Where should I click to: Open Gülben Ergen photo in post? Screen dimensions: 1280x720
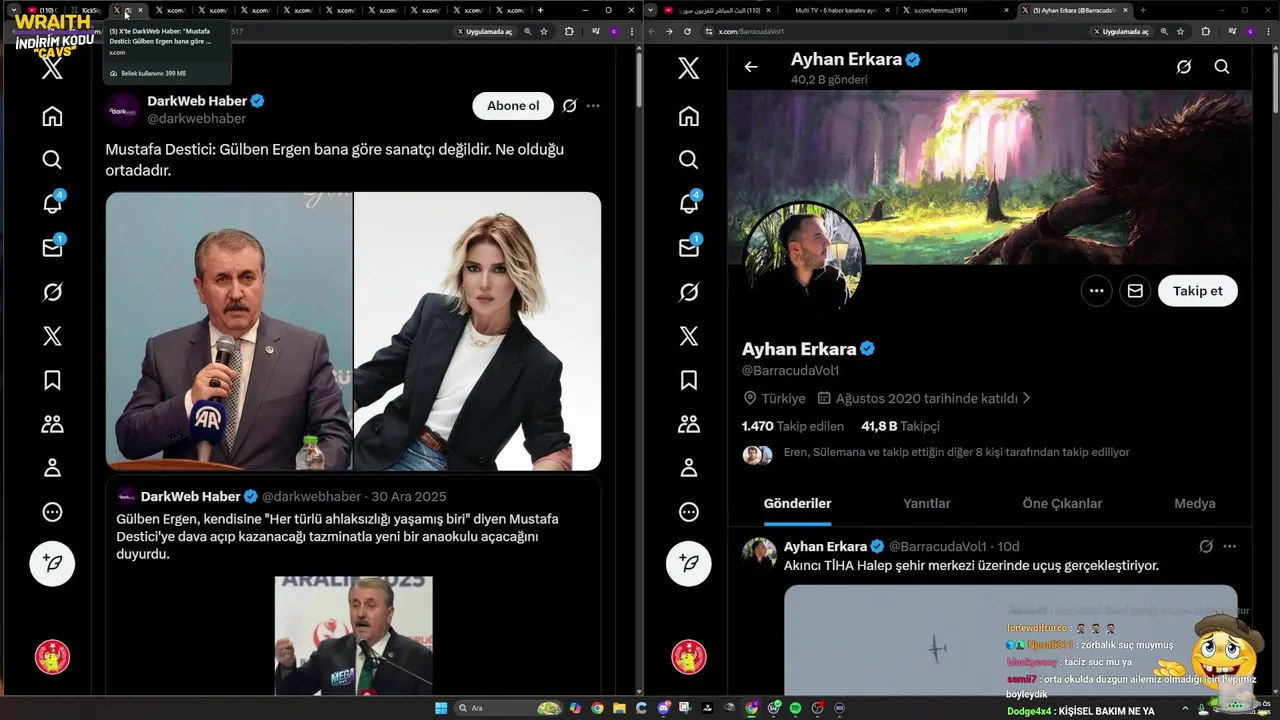(478, 331)
